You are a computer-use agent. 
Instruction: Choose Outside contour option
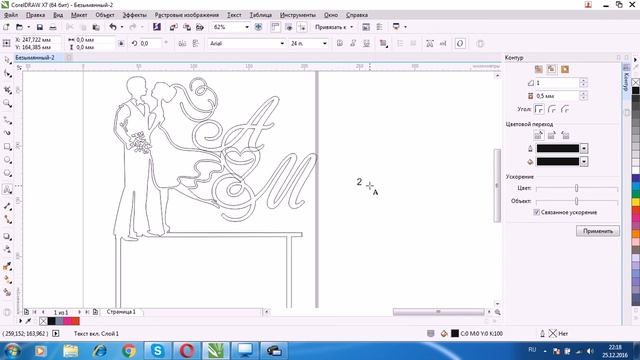pos(565,69)
